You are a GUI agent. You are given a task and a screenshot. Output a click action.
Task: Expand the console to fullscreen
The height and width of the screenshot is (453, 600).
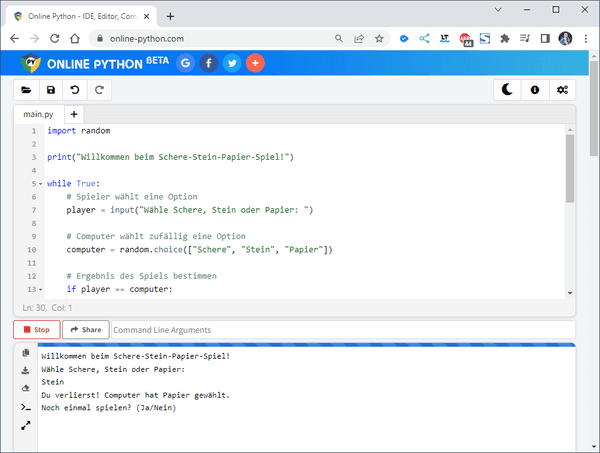25,425
